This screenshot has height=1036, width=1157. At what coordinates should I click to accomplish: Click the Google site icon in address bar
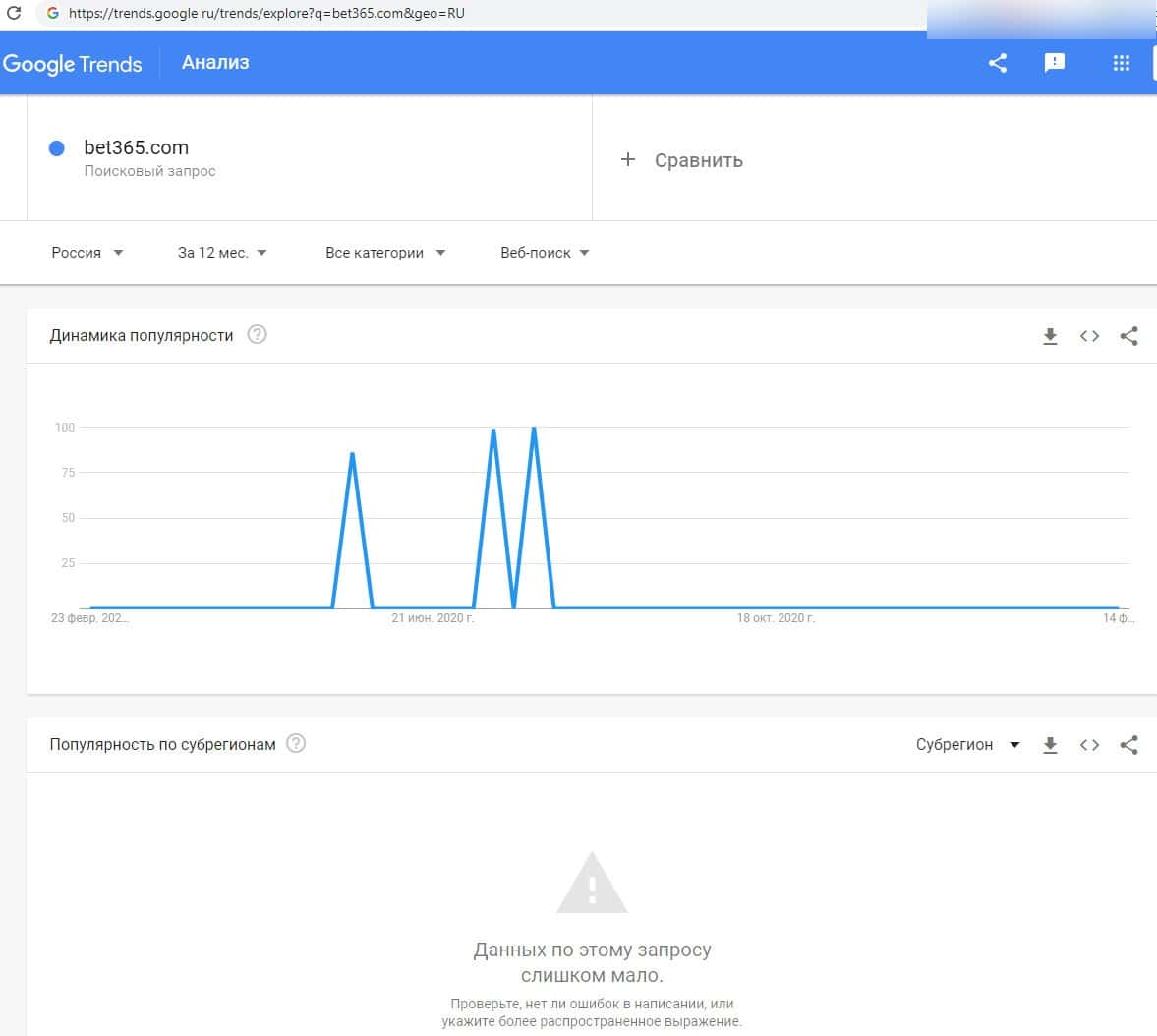click(x=52, y=13)
